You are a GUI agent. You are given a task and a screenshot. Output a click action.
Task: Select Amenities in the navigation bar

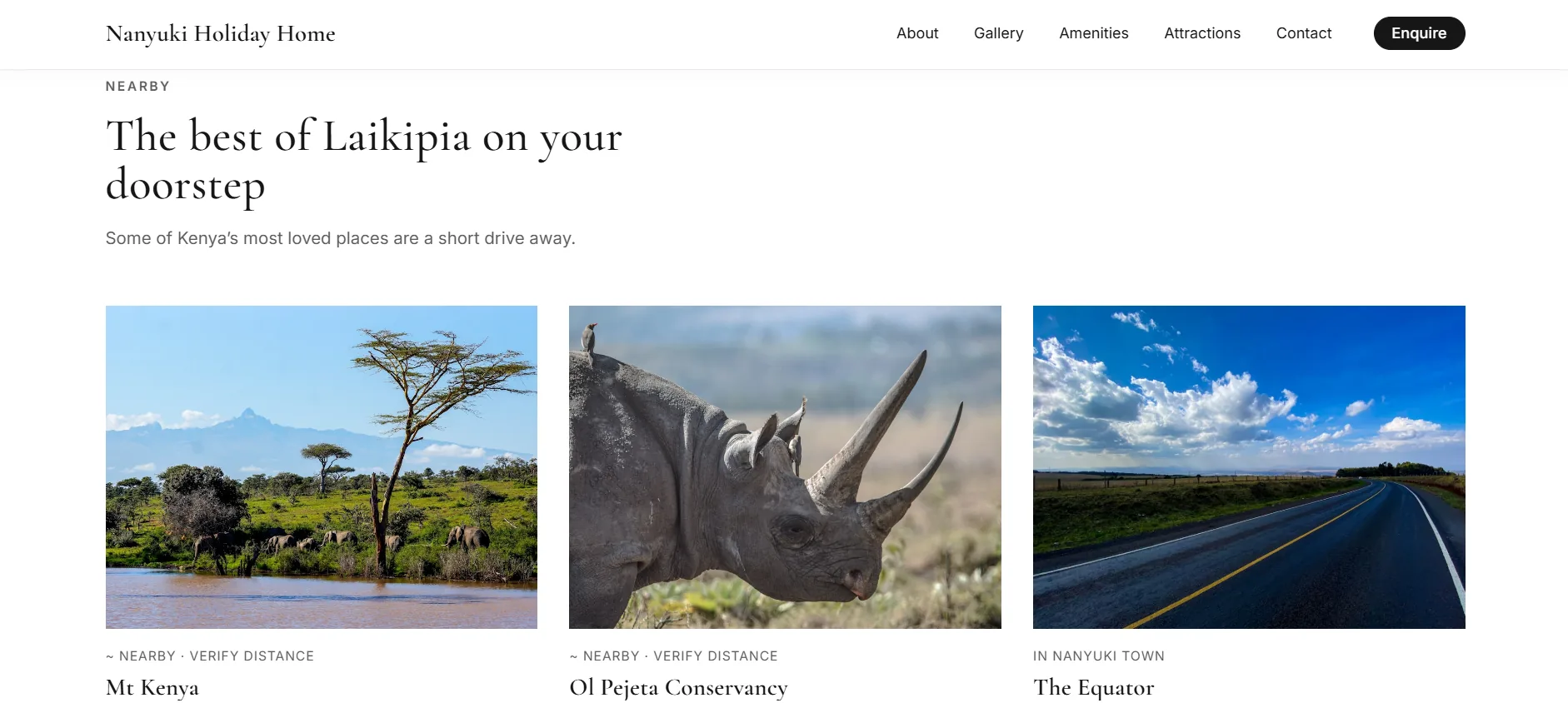tap(1093, 33)
